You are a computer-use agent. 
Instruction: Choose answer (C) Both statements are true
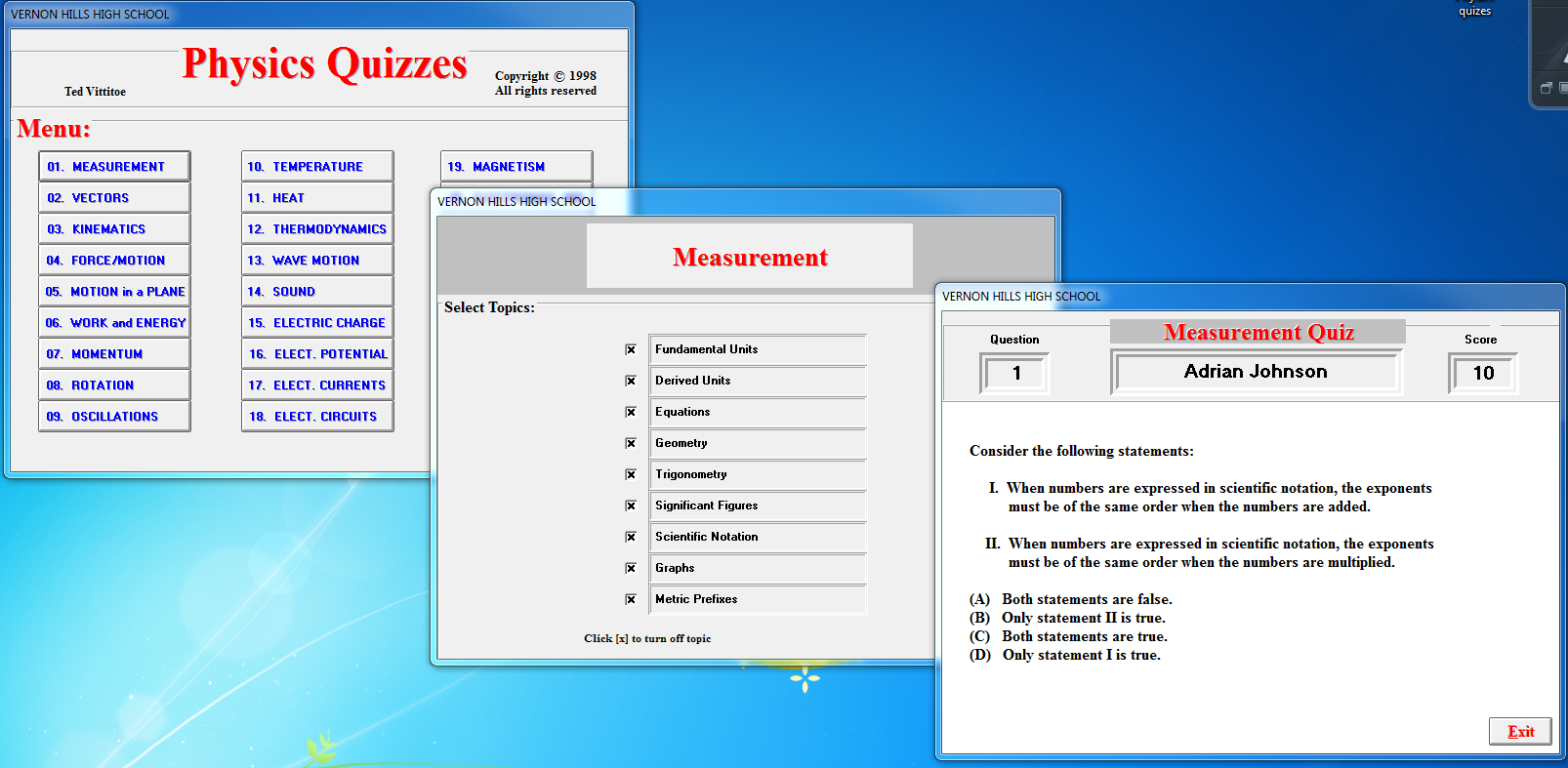tap(1068, 636)
